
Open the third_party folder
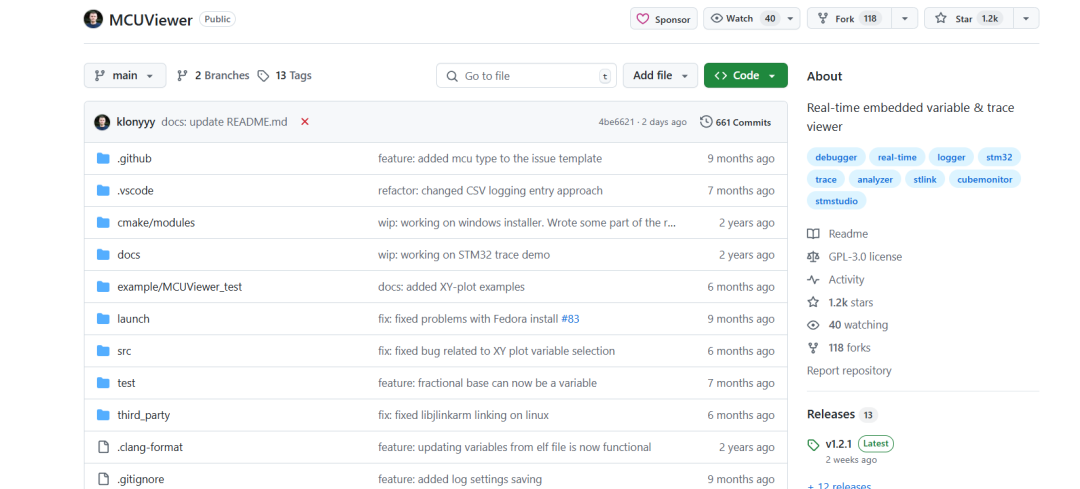click(144, 415)
